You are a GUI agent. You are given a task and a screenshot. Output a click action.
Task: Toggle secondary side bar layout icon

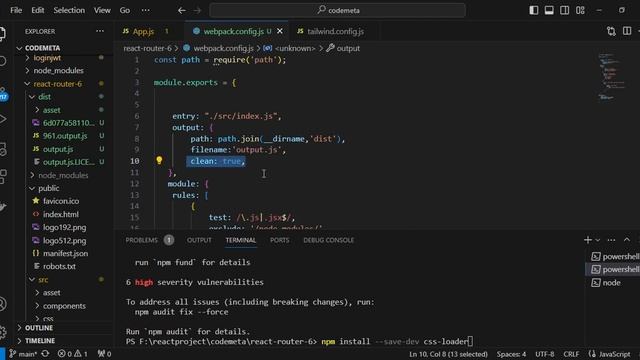tap(564, 10)
